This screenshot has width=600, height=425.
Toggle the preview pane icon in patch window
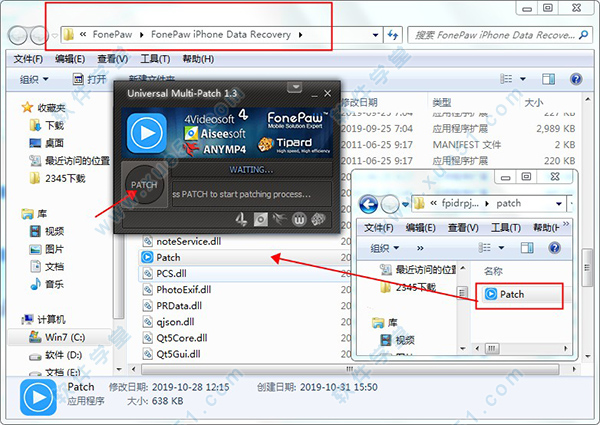(x=527, y=248)
